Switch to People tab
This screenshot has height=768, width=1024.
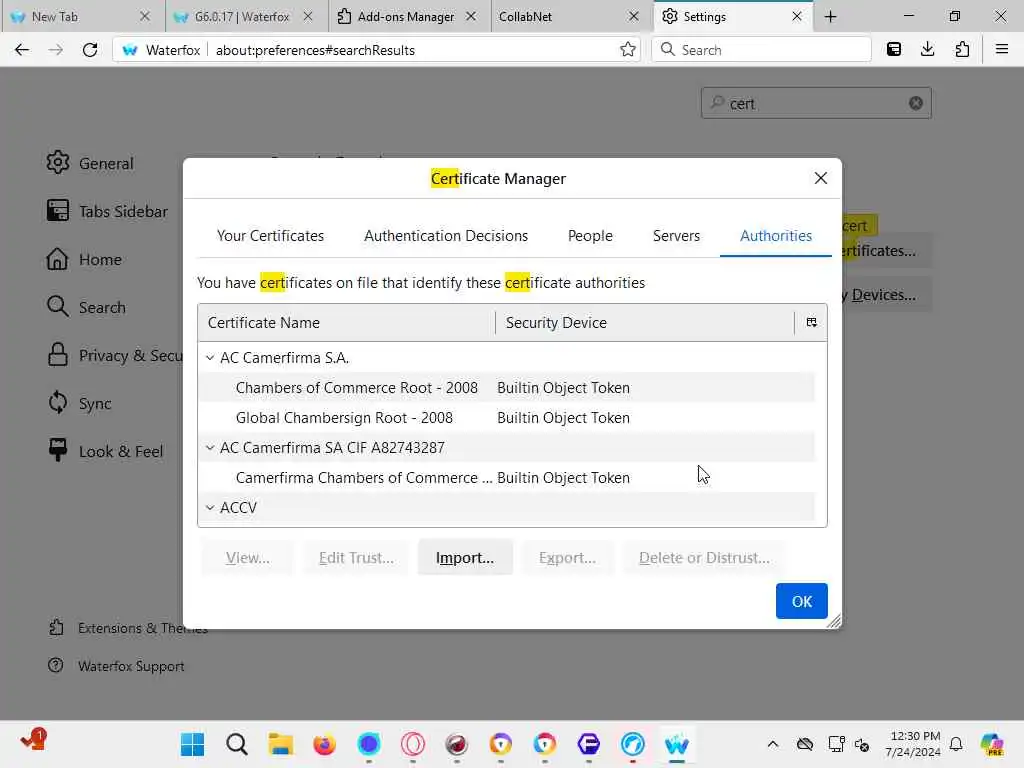point(590,236)
